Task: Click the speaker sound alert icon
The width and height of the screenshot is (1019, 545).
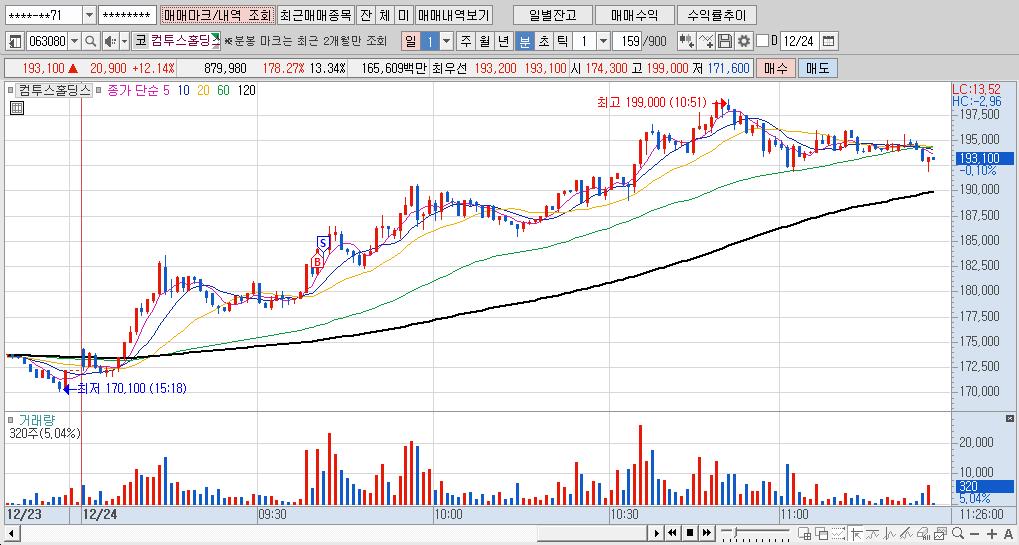Action: [x=109, y=42]
